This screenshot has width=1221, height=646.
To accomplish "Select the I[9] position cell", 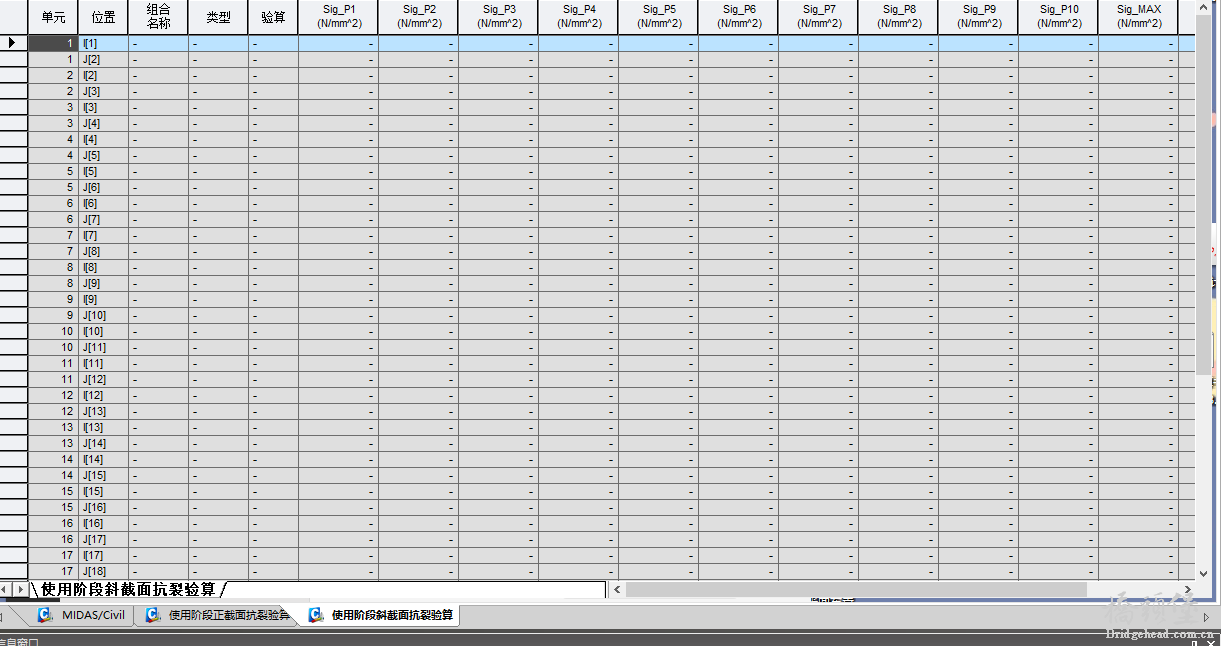I will click(103, 299).
